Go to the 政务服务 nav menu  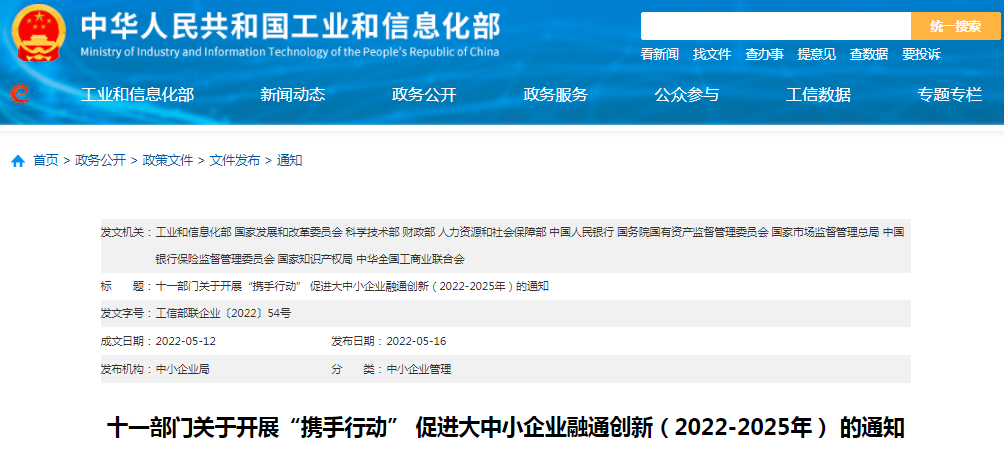pos(555,95)
